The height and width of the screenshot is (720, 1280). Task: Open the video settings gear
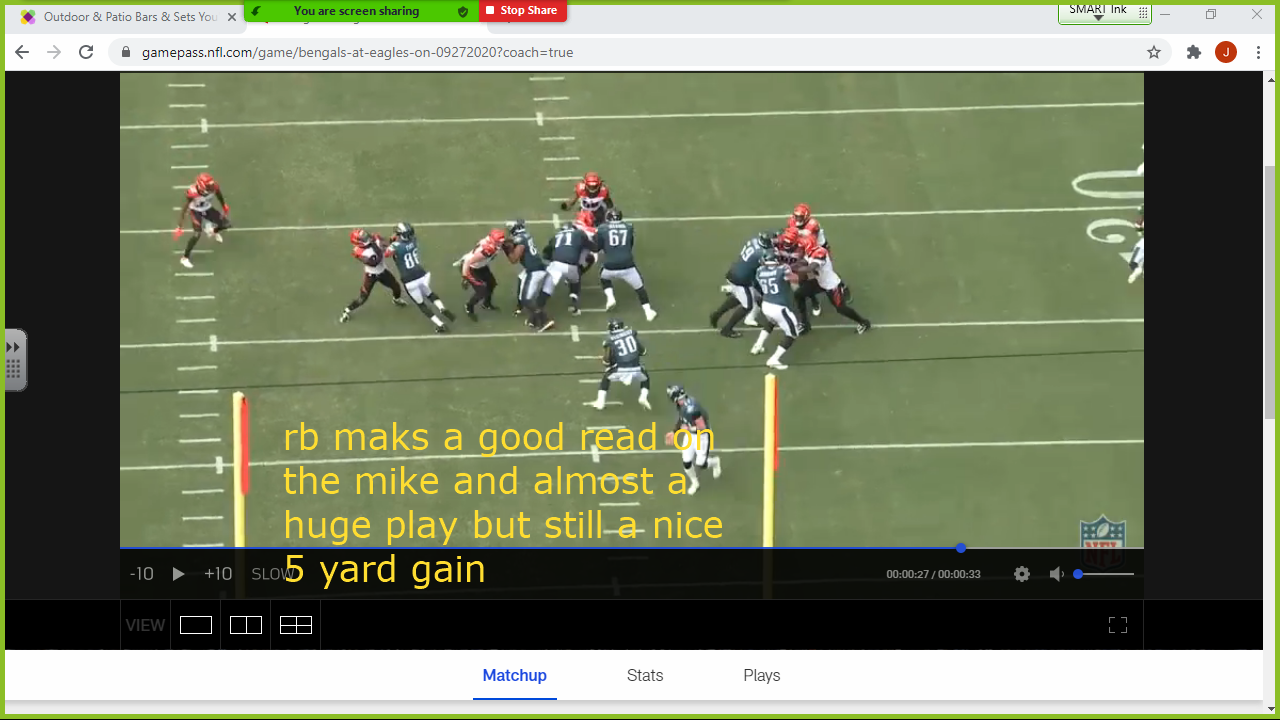[1021, 573]
